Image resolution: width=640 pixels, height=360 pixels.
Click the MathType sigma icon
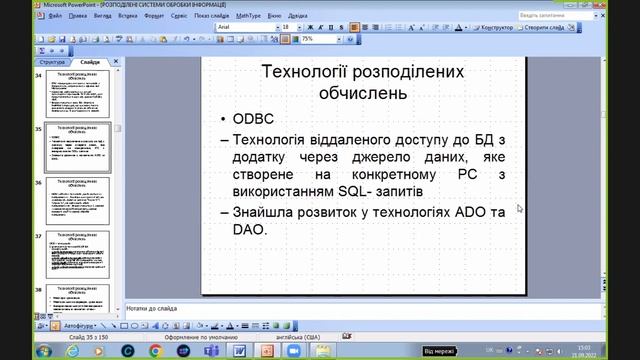point(42,51)
